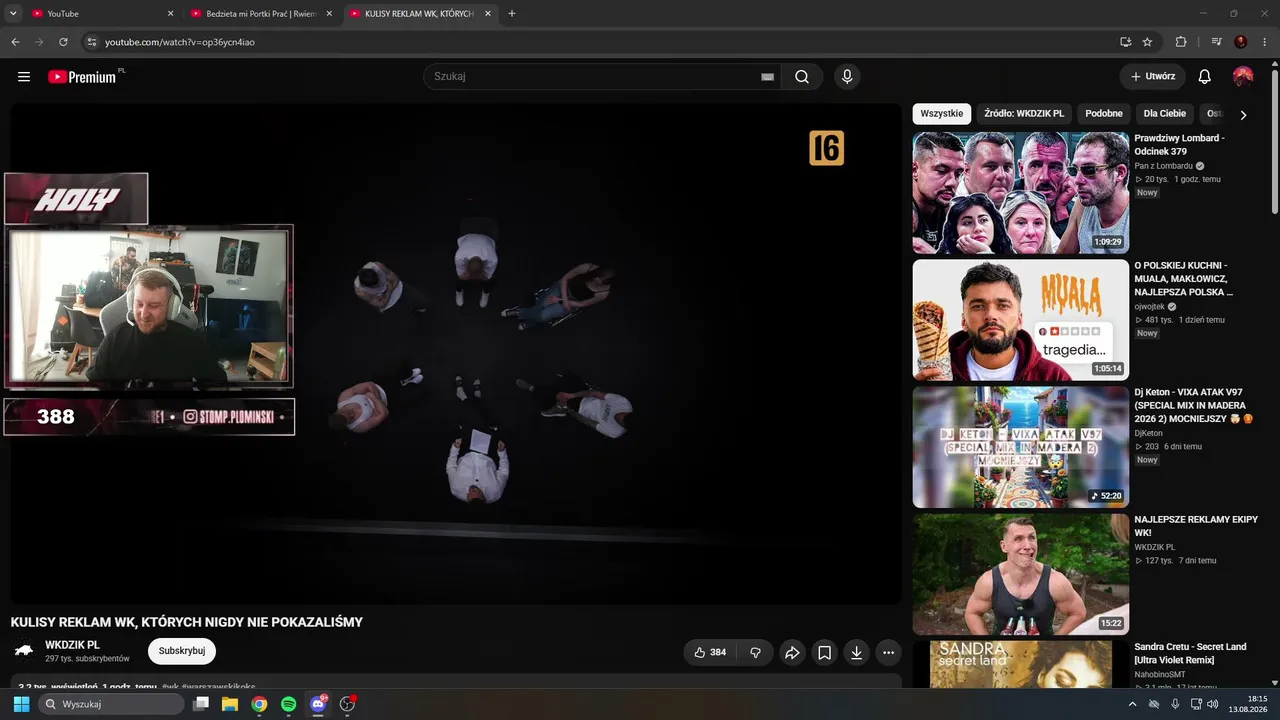Reload the current YouTube page
The width and height of the screenshot is (1280, 720).
[x=63, y=42]
